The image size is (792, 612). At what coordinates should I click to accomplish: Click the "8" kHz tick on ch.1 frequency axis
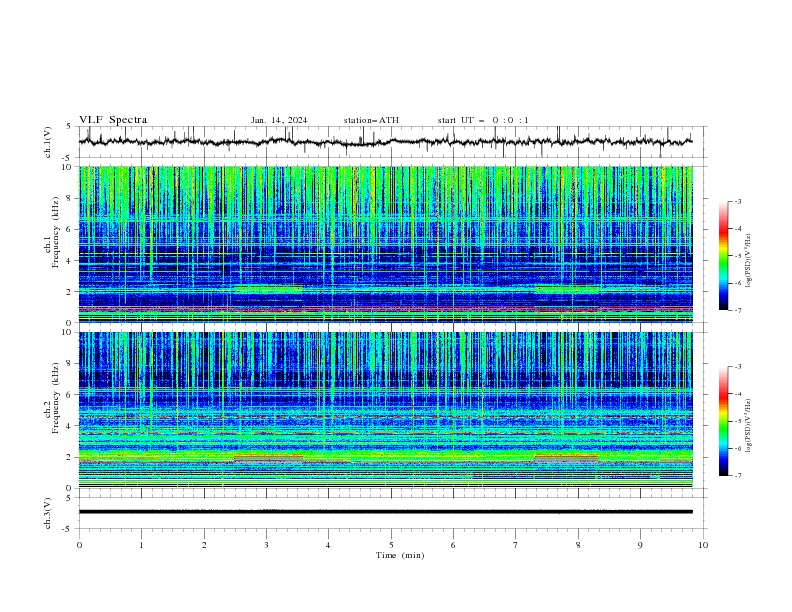coord(70,198)
